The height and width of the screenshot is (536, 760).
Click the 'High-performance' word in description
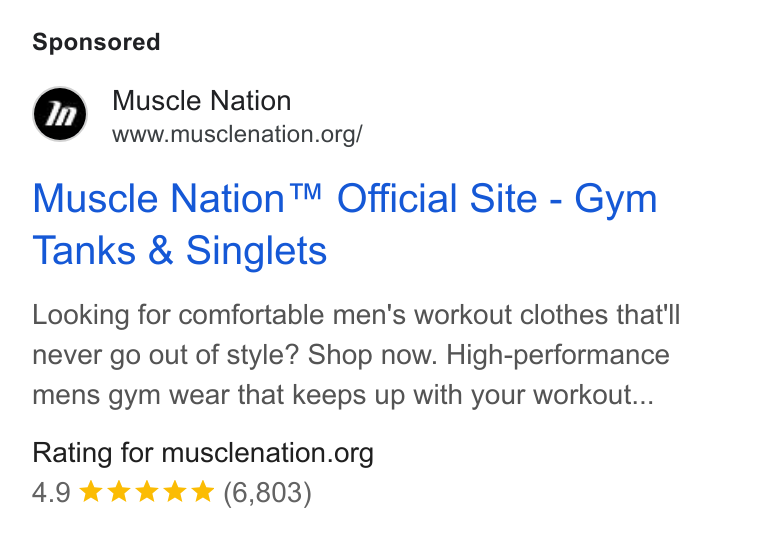tap(558, 355)
